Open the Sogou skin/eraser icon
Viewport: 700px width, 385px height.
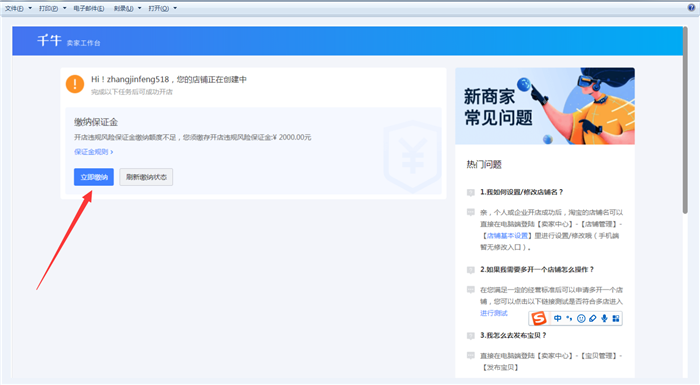[x=593, y=318]
